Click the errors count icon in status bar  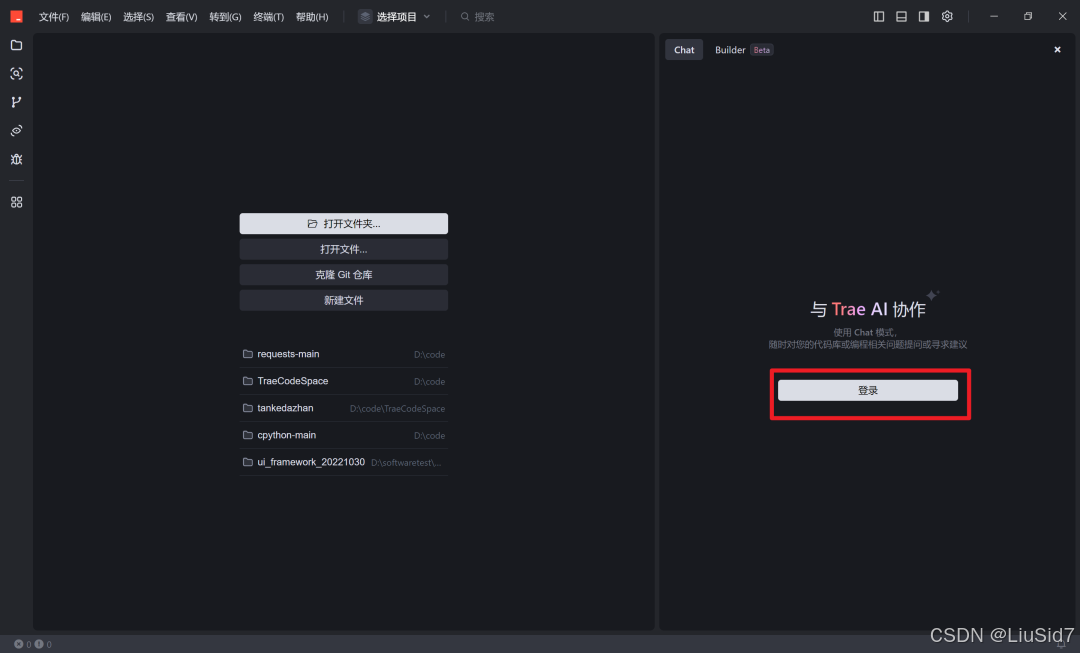19,644
